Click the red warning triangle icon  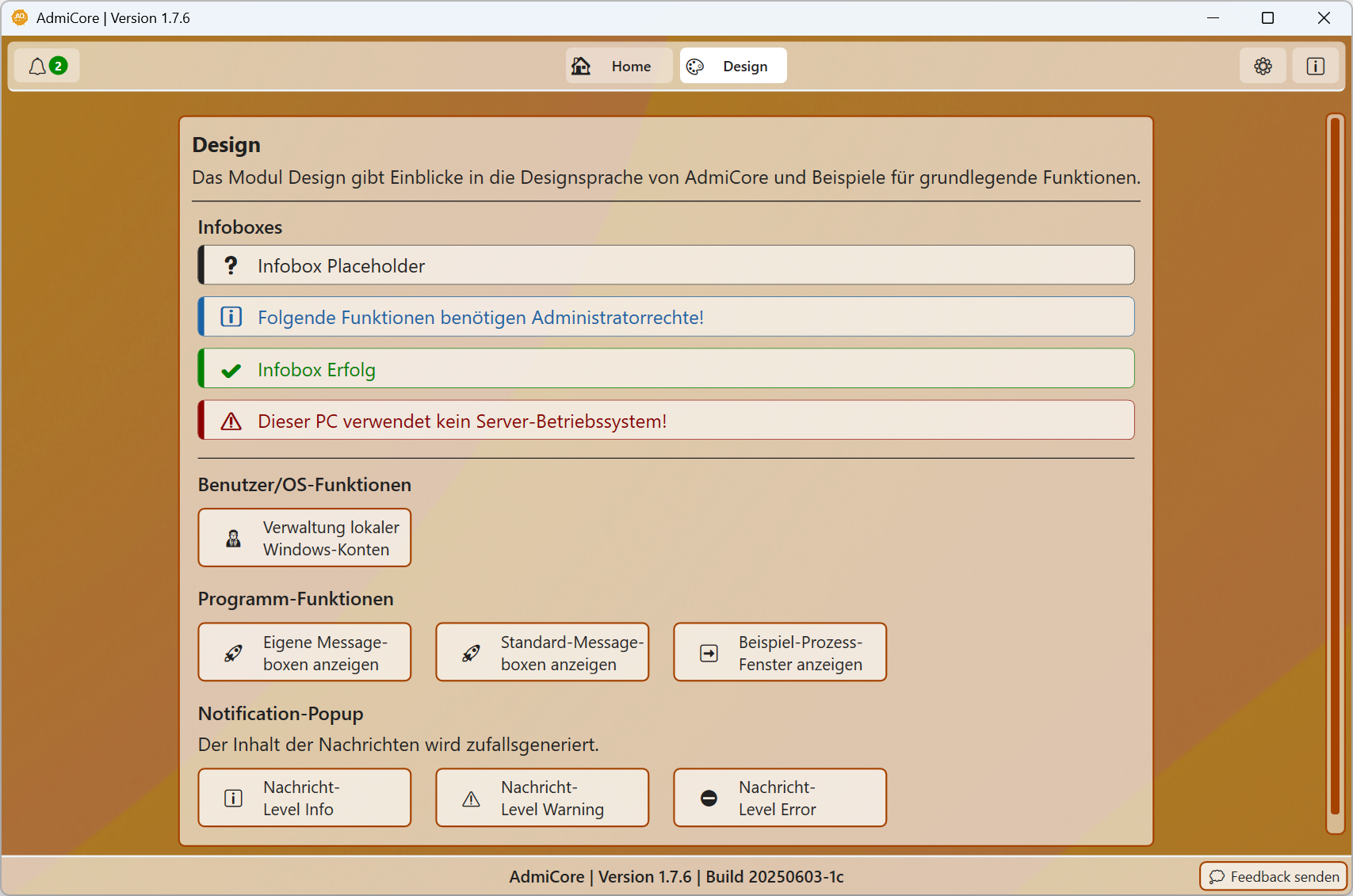[231, 421]
